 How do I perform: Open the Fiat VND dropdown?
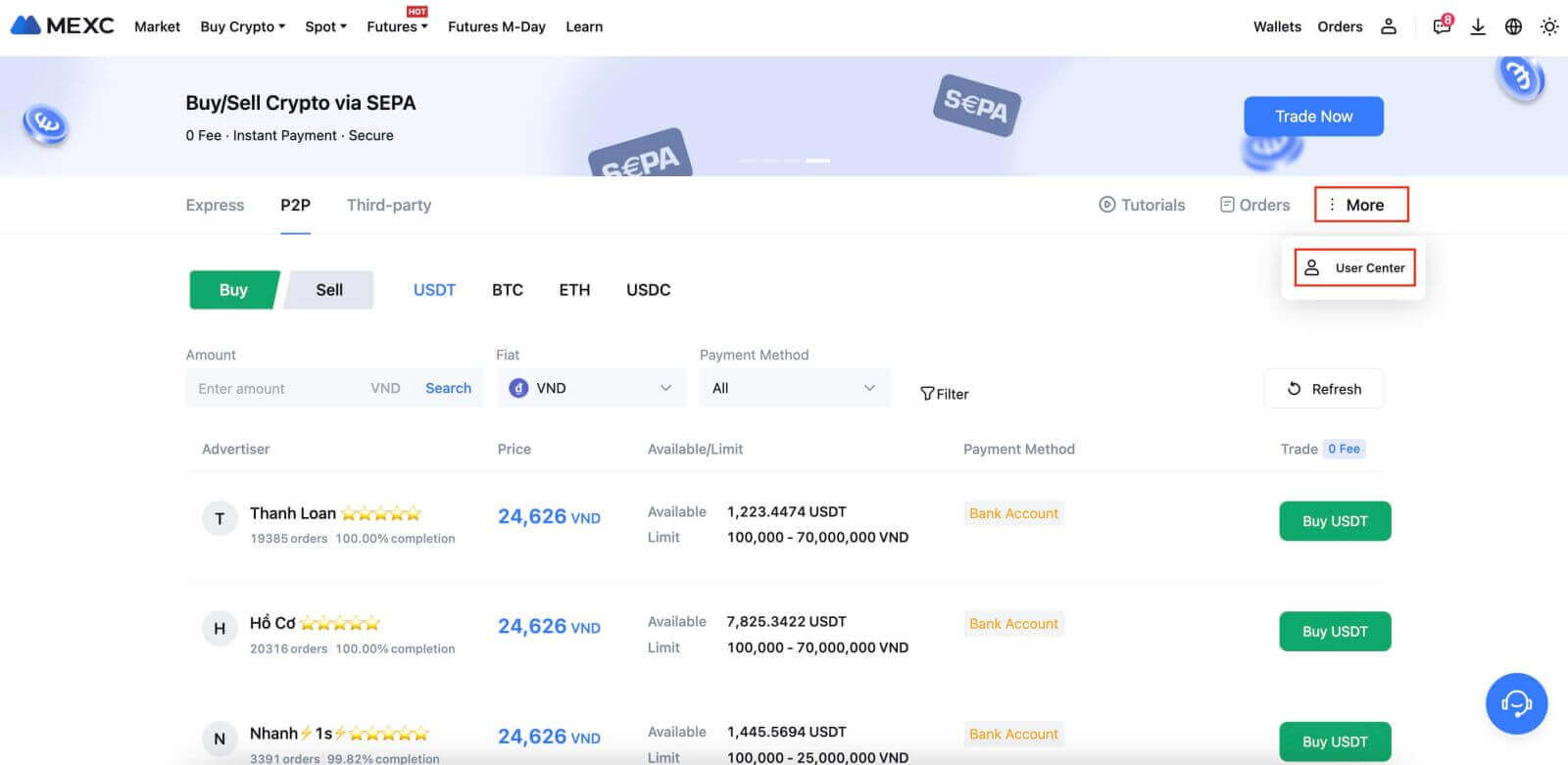(592, 388)
